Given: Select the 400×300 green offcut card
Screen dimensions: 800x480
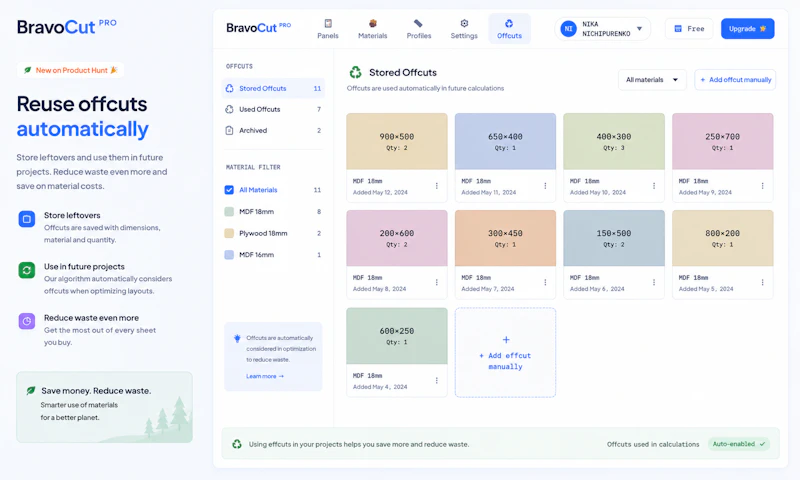Looking at the screenshot, I should pos(614,158).
